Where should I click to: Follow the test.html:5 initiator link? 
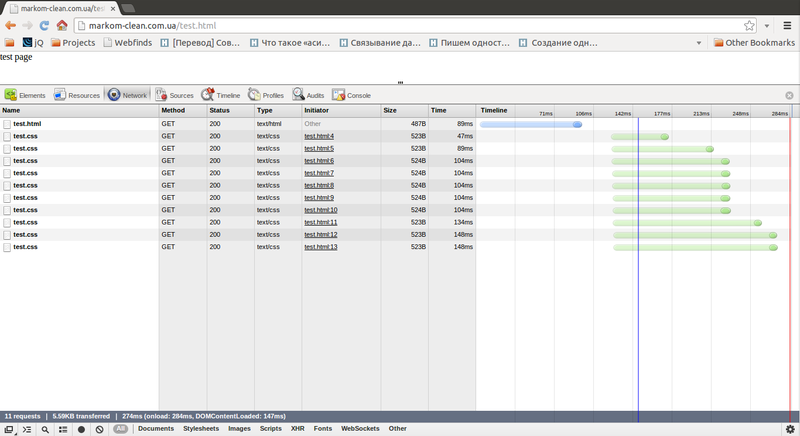click(319, 148)
